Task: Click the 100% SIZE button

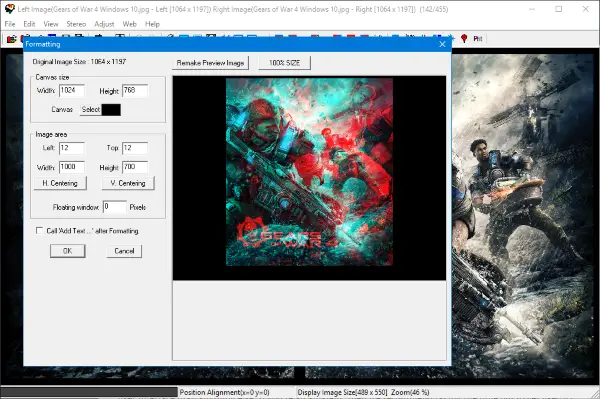Action: pos(284,63)
